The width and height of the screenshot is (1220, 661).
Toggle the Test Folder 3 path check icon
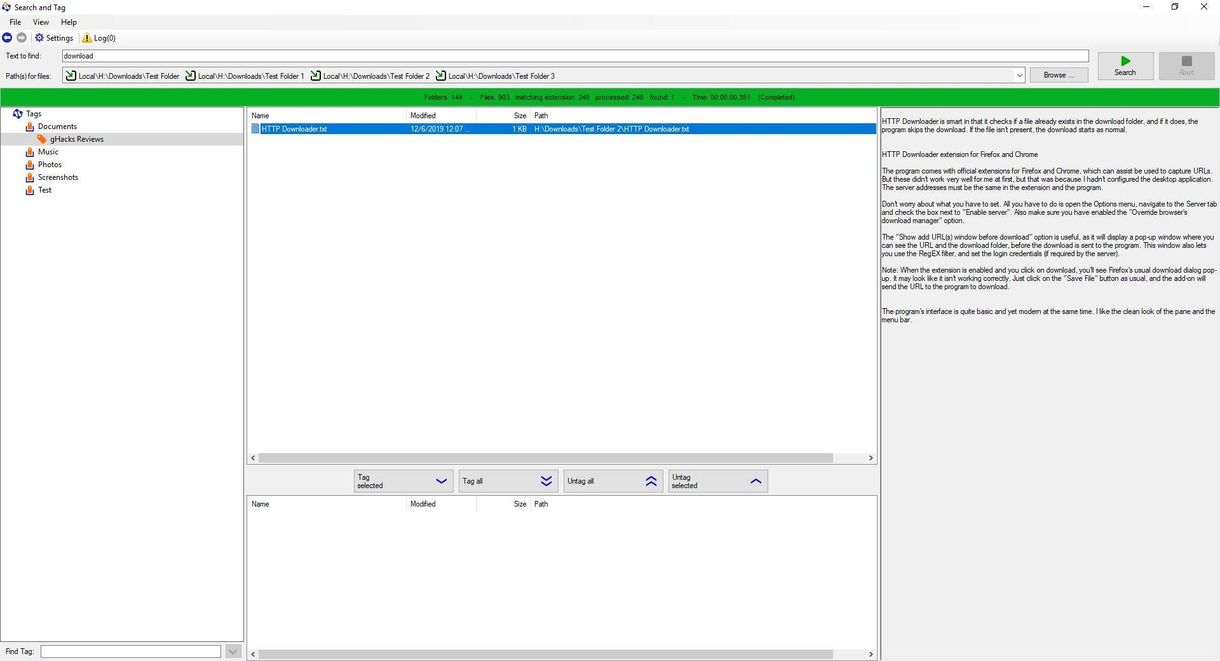click(440, 76)
